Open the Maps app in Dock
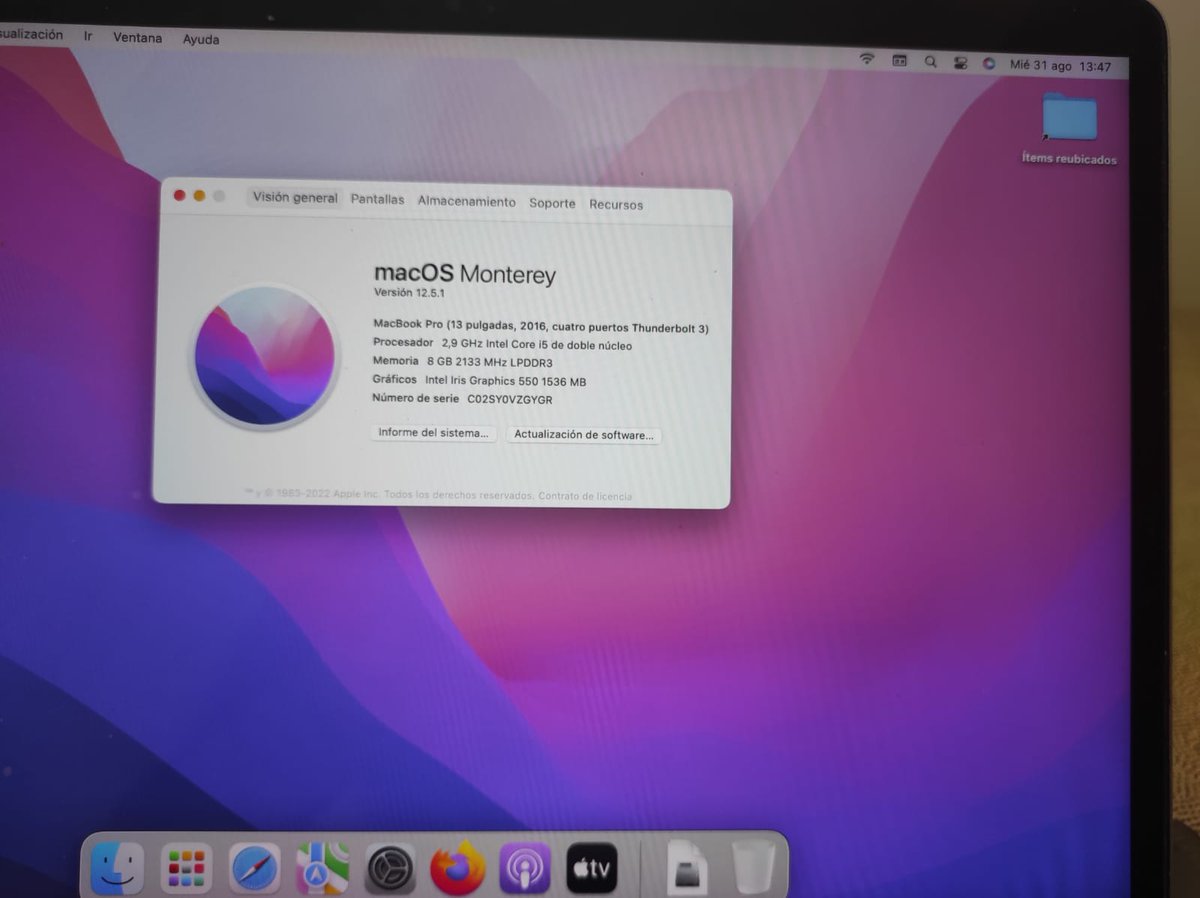The width and height of the screenshot is (1200, 898). pos(322,869)
